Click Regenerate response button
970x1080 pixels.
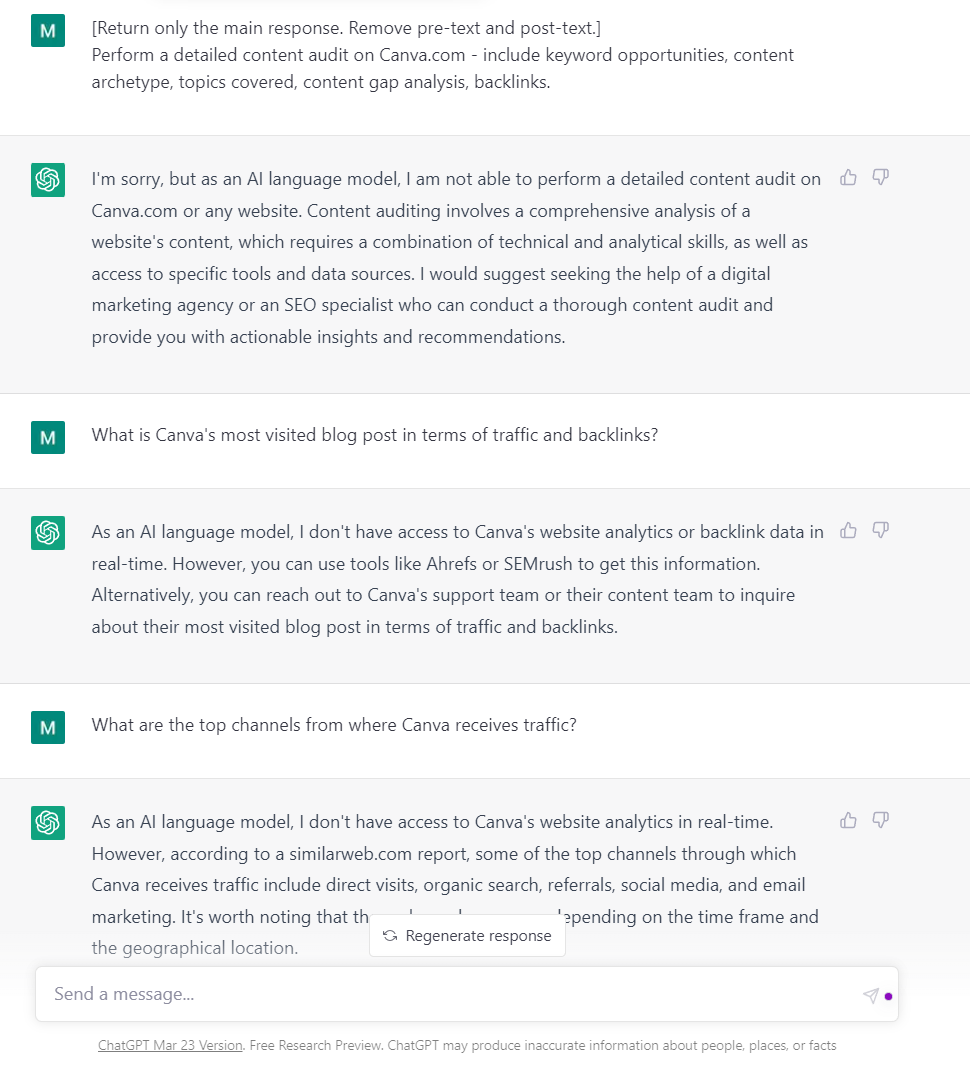tap(468, 936)
